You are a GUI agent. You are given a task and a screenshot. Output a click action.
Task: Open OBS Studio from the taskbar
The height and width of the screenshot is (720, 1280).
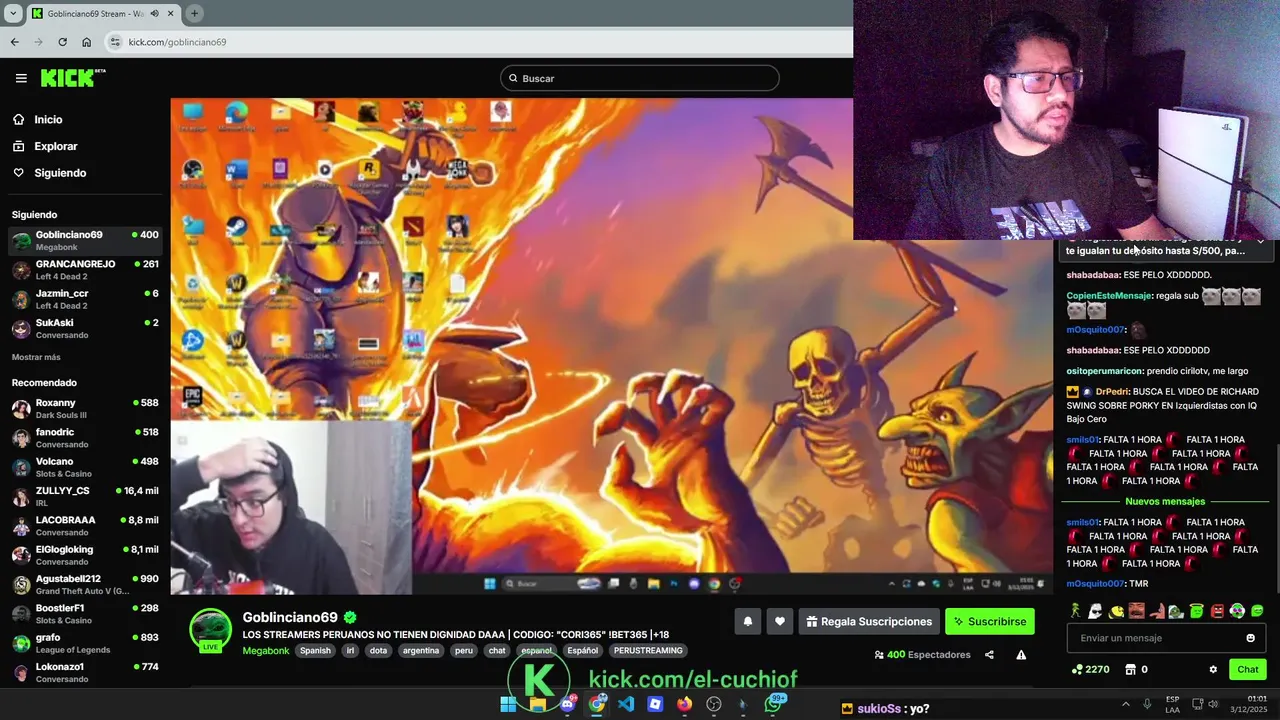click(714, 704)
